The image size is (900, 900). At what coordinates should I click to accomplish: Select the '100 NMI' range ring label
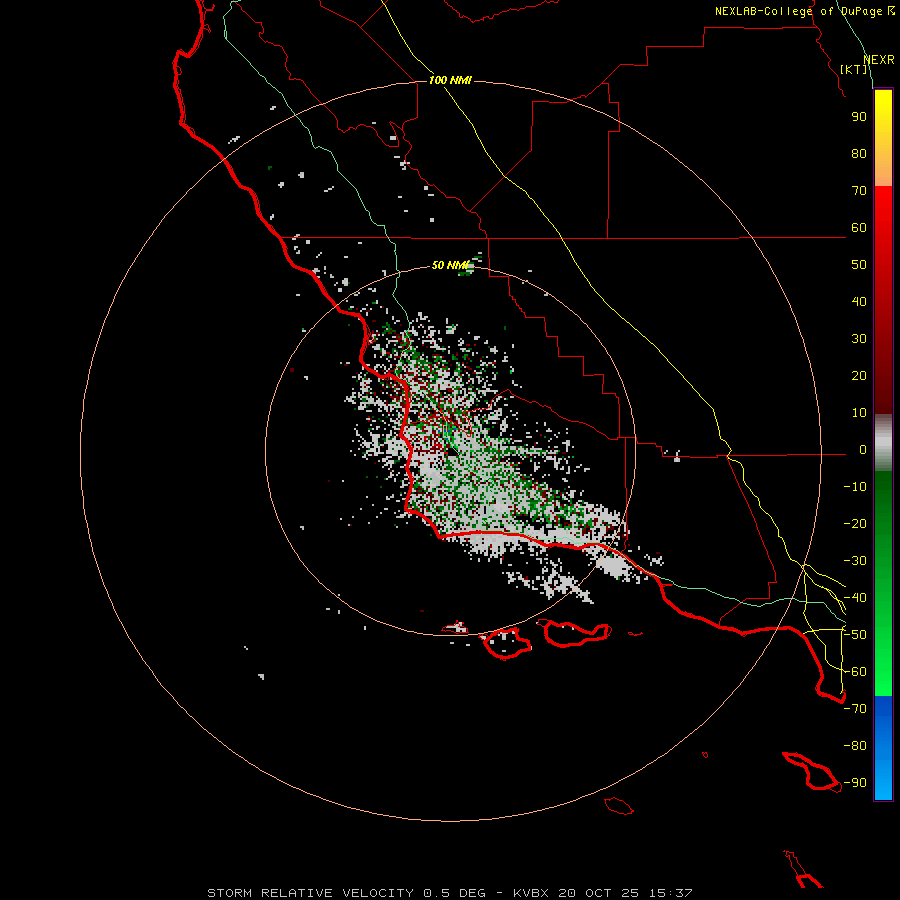[x=450, y=80]
